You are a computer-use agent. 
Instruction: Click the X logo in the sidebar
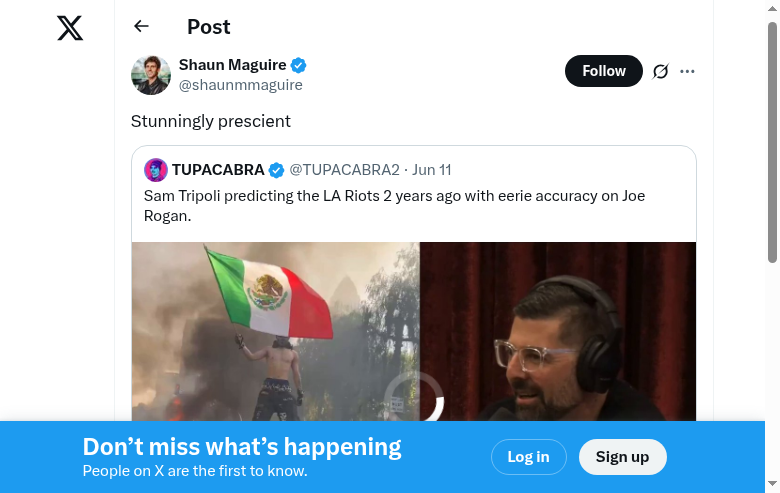coord(70,28)
